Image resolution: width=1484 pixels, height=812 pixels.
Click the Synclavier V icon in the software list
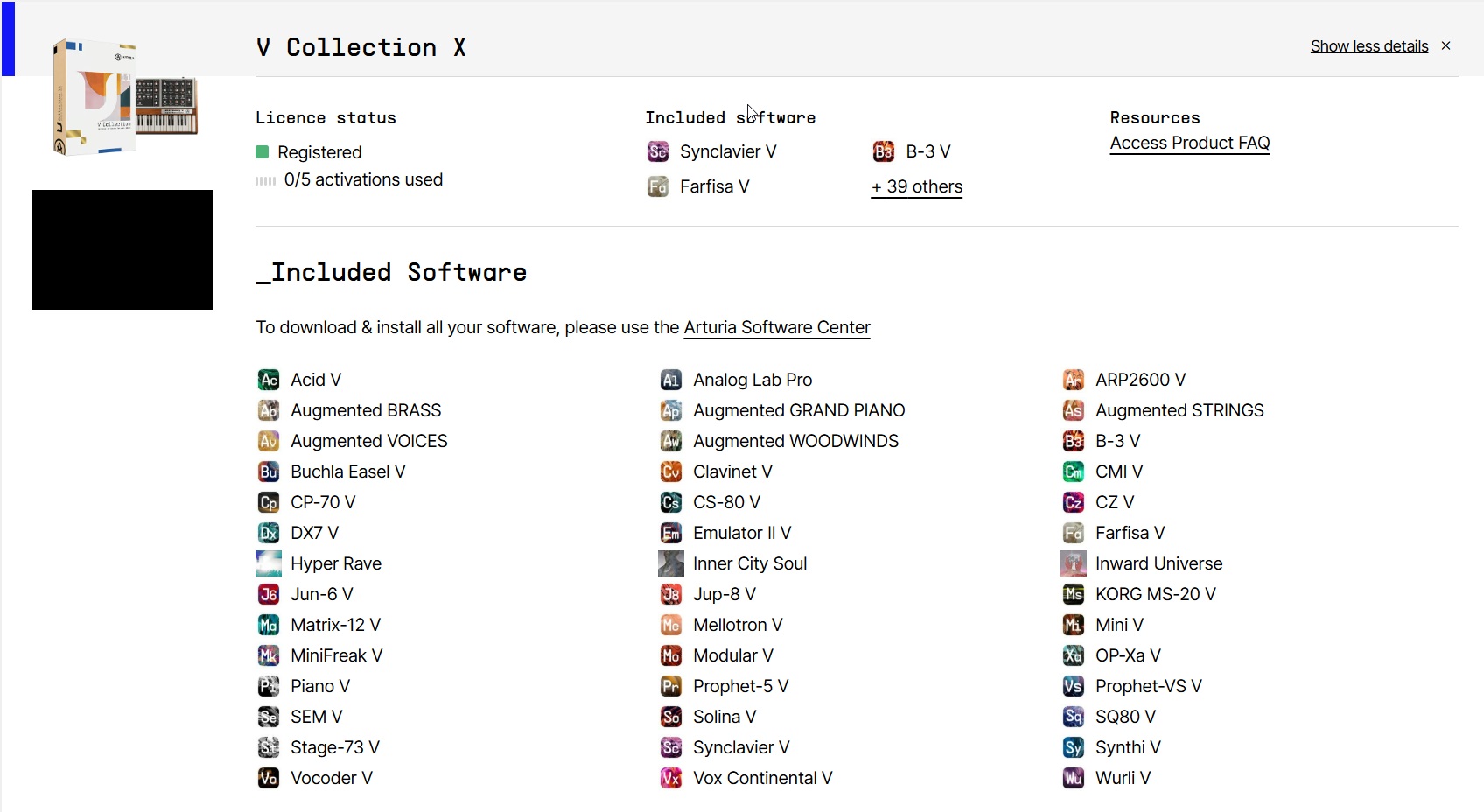(x=671, y=747)
